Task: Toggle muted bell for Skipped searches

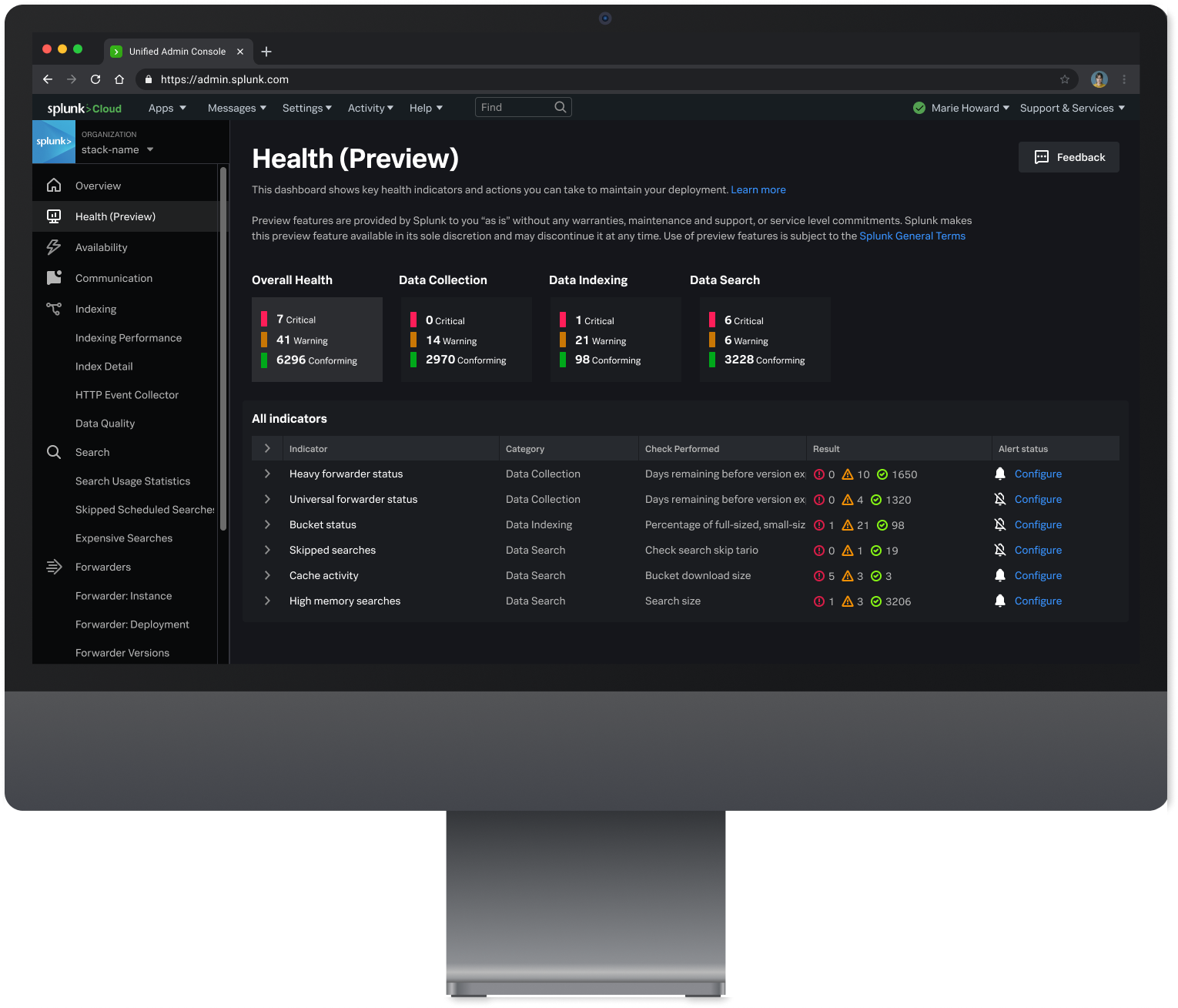Action: point(1000,550)
